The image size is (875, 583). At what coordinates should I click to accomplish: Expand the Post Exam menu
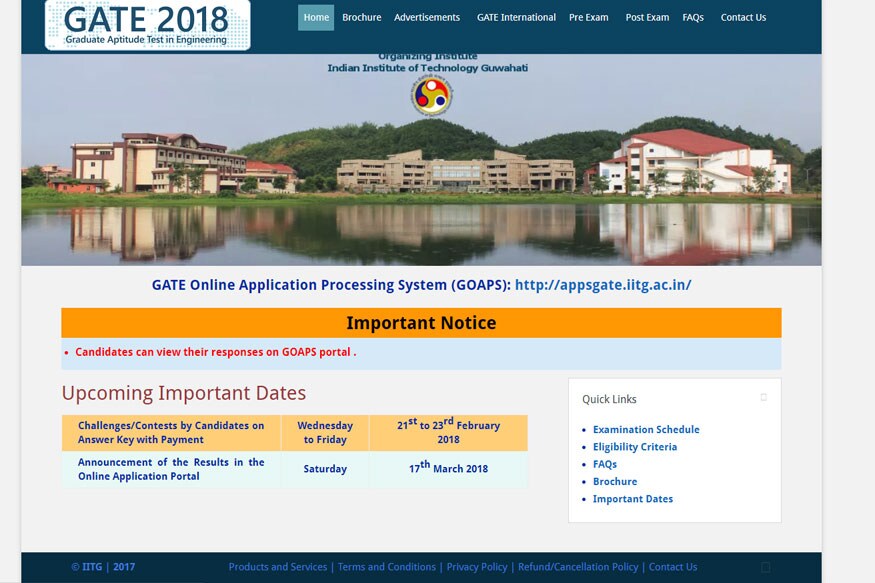(647, 18)
